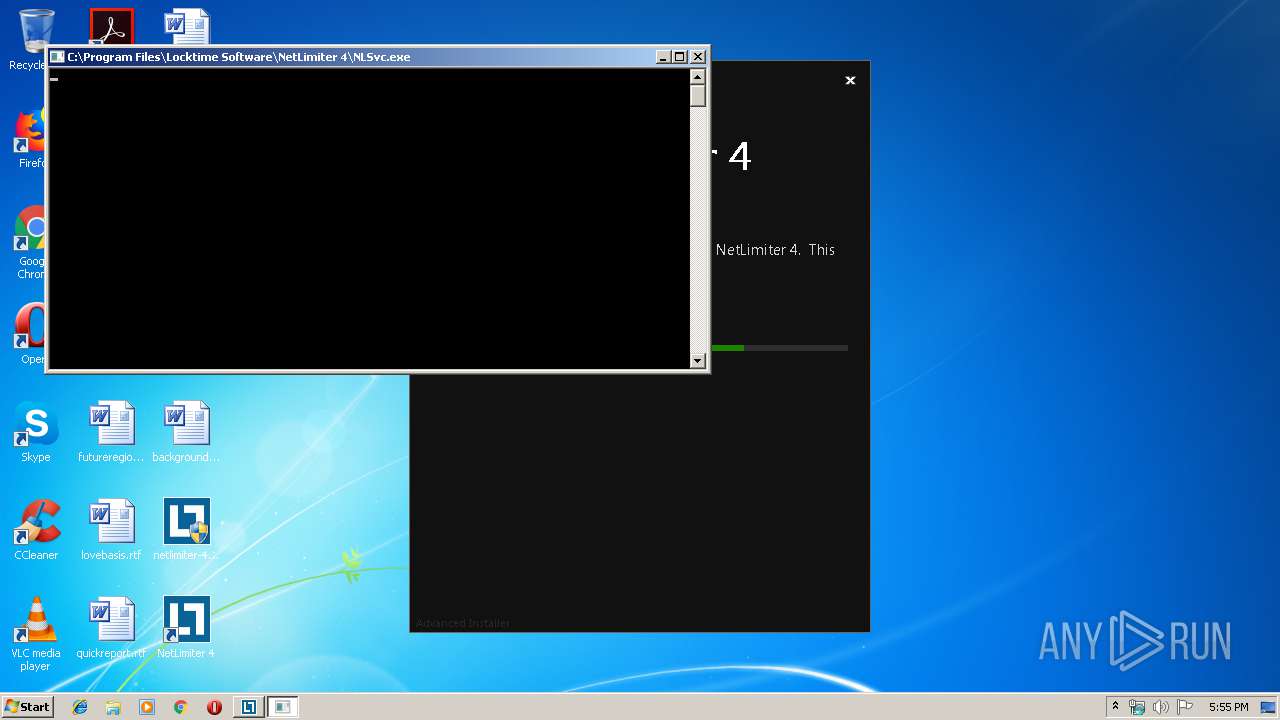Click the console scrollbar thumb

698,96
